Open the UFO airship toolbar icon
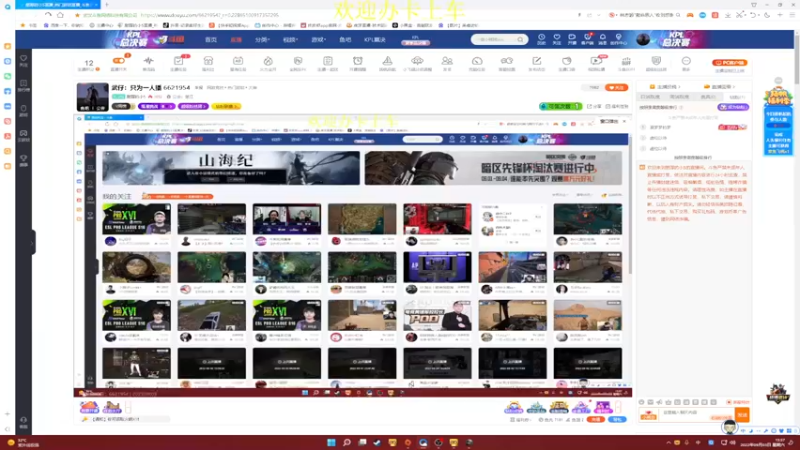The image size is (800, 450). [x=417, y=63]
